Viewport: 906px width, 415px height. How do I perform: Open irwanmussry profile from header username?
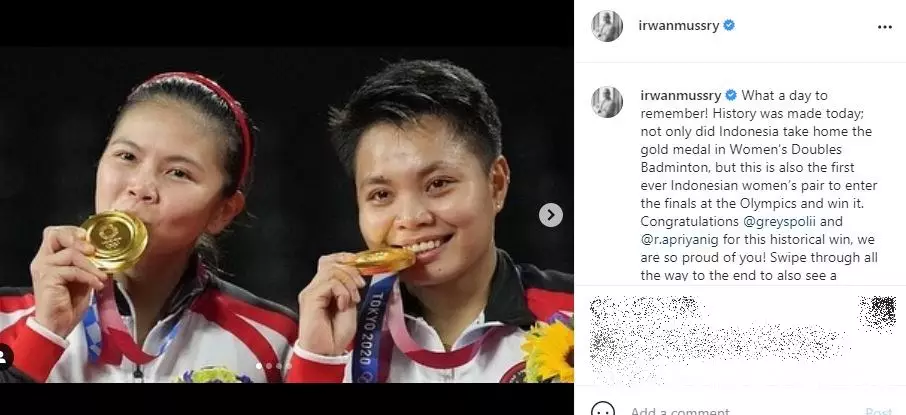point(678,25)
